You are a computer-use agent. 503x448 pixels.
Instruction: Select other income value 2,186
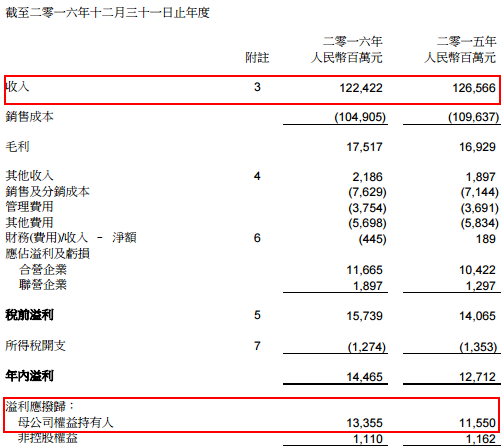(367, 177)
